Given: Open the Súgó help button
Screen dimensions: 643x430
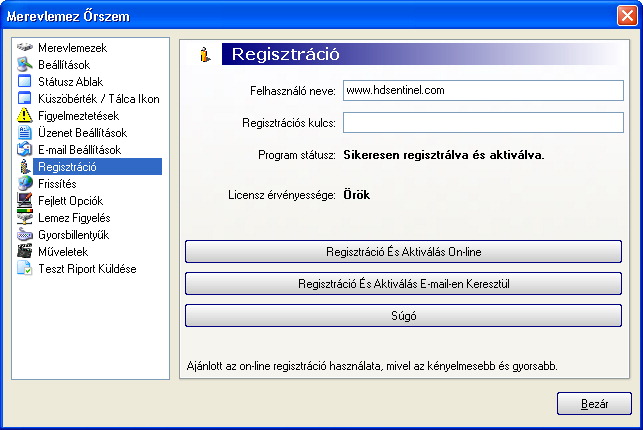Looking at the screenshot, I should 404,315.
